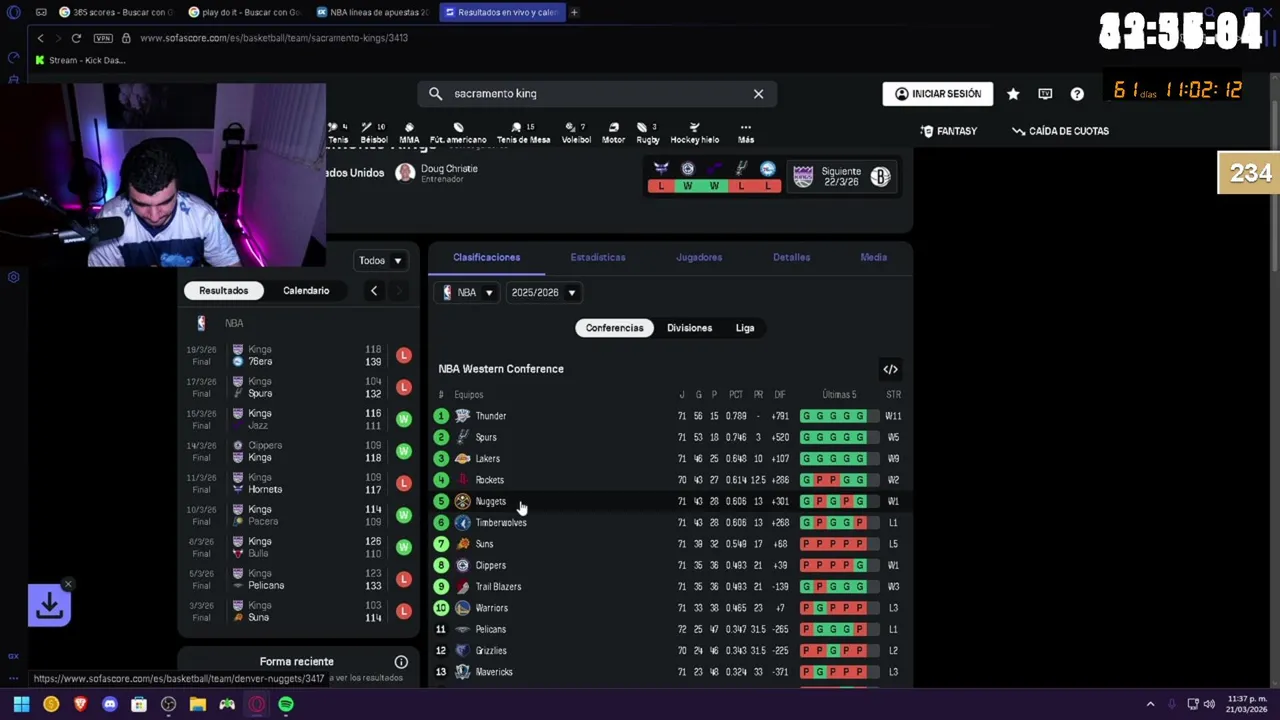Viewport: 1280px width, 720px height.
Task: Select Tenis sport
Action: click(338, 133)
